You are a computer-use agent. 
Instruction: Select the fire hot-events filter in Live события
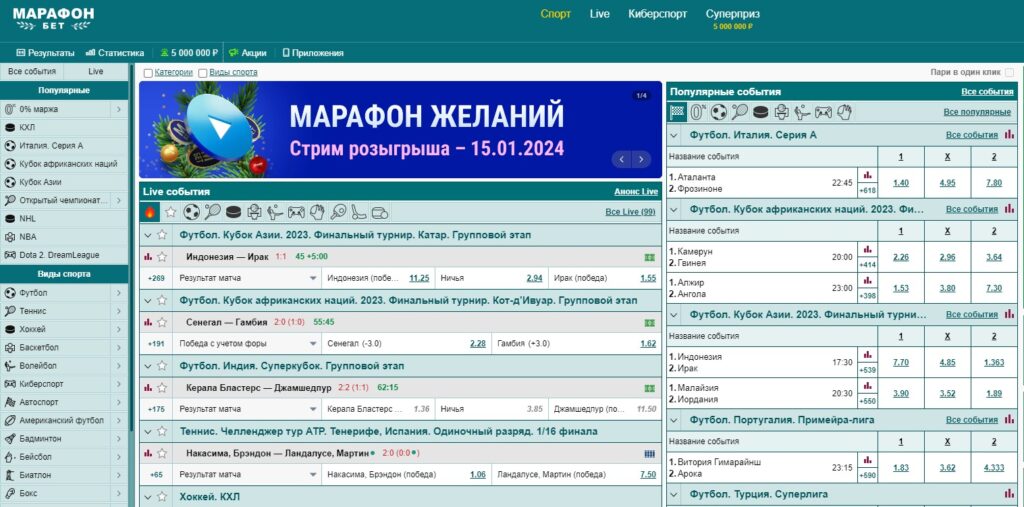pyautogui.click(x=150, y=212)
